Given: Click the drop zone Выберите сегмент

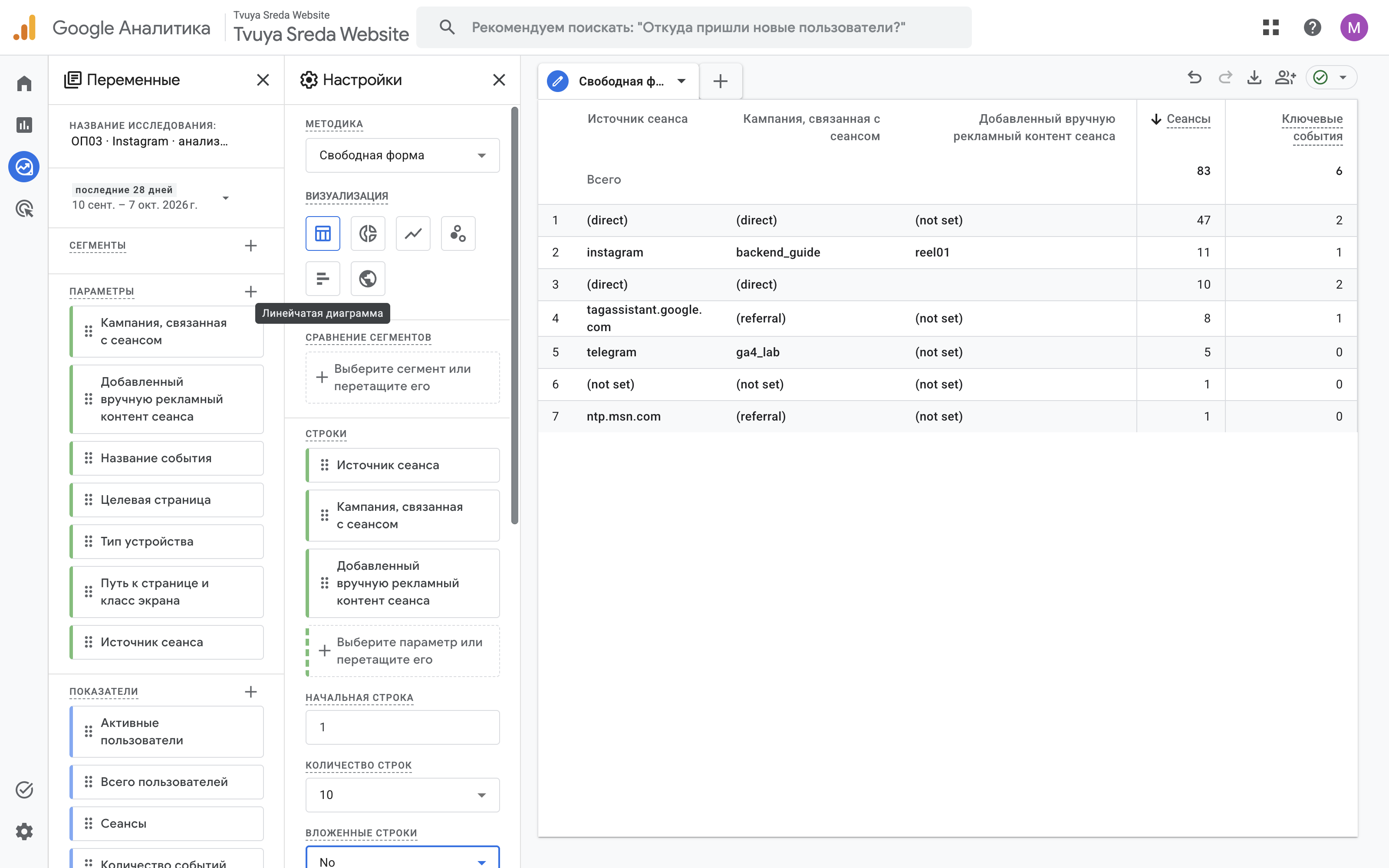Looking at the screenshot, I should [x=402, y=378].
